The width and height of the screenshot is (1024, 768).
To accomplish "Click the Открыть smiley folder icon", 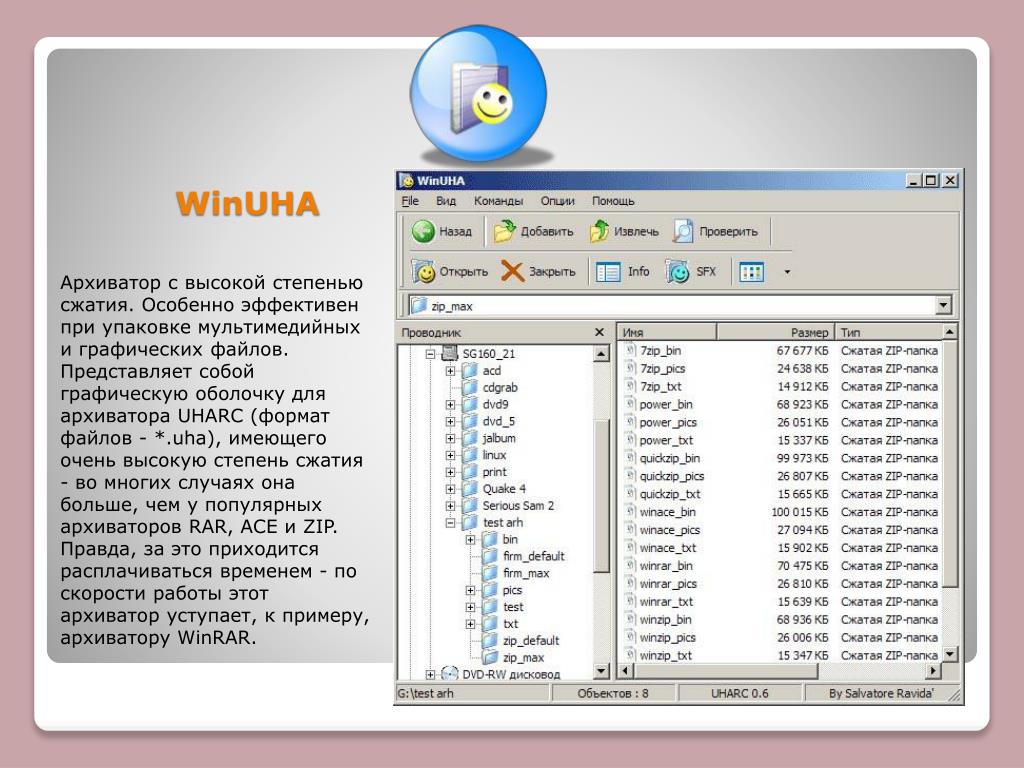I will click(x=423, y=272).
